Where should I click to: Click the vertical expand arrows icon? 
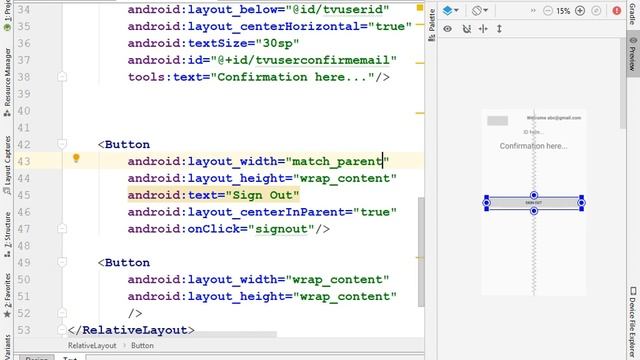pyautogui.click(x=499, y=29)
